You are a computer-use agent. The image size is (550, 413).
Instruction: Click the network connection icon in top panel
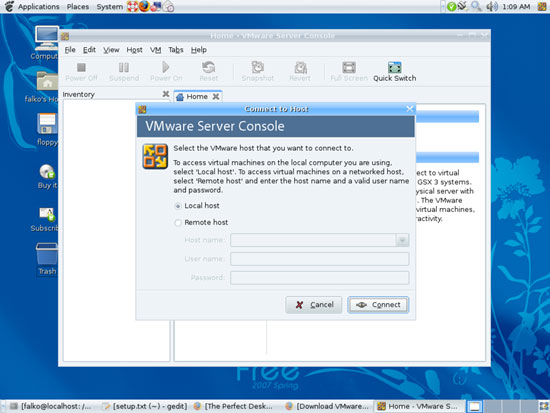[463, 6]
